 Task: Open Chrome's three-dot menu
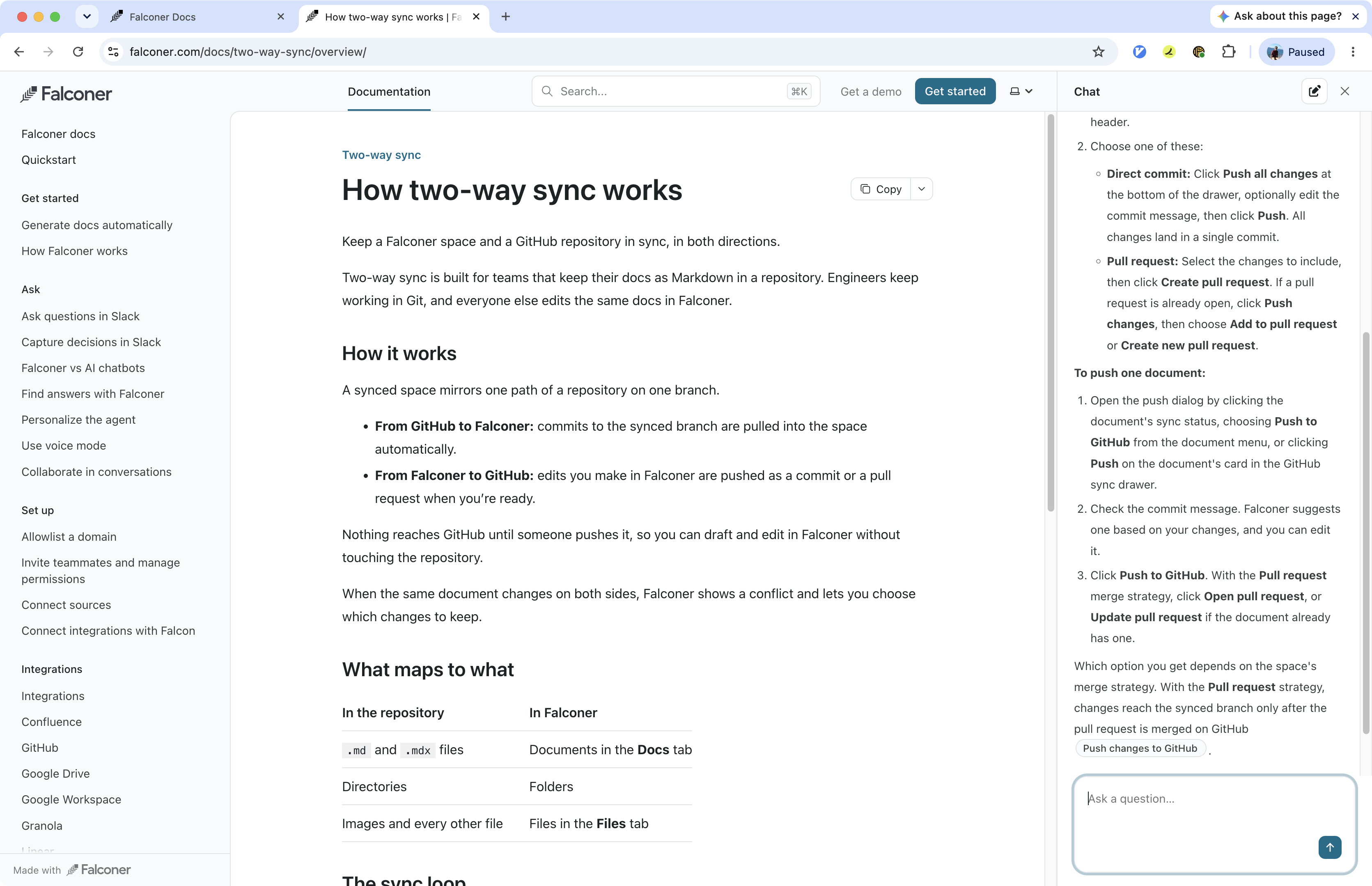tap(1352, 52)
